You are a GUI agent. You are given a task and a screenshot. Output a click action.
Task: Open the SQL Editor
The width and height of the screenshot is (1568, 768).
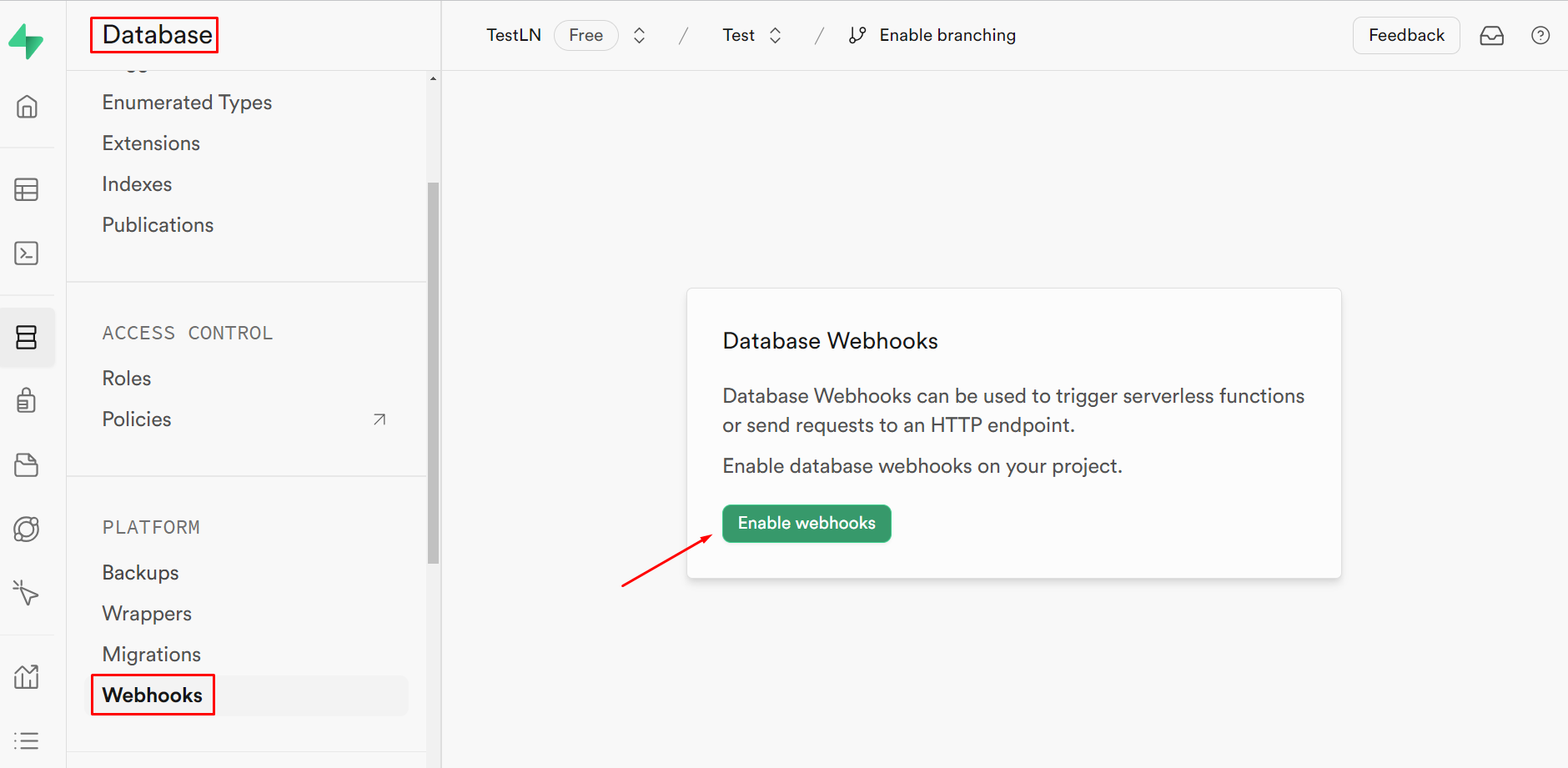click(27, 253)
